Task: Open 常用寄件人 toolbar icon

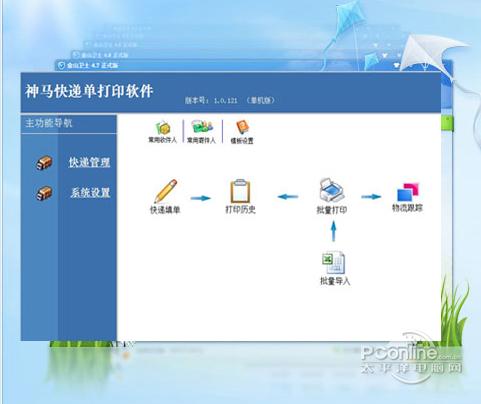Action: (202, 128)
